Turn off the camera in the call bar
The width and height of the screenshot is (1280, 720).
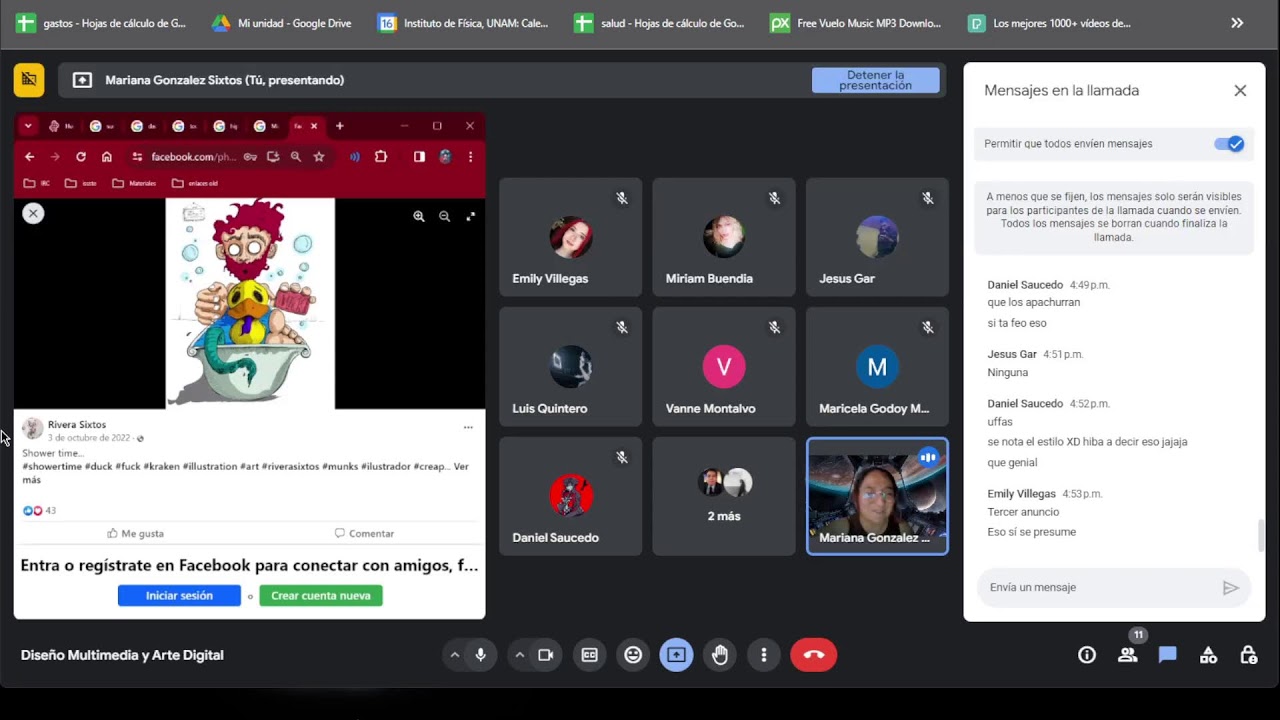(x=546, y=655)
